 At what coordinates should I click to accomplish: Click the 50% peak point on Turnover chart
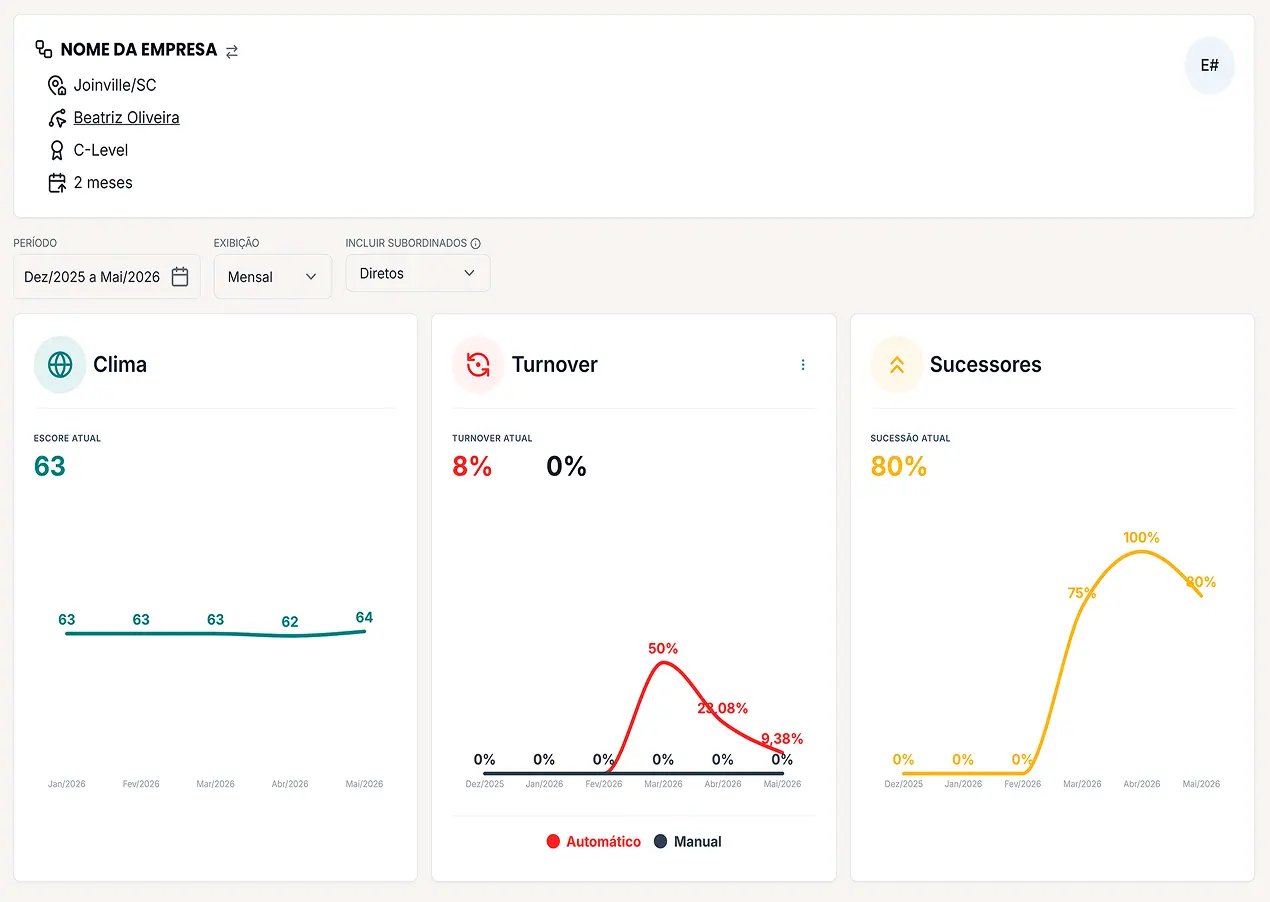[663, 662]
